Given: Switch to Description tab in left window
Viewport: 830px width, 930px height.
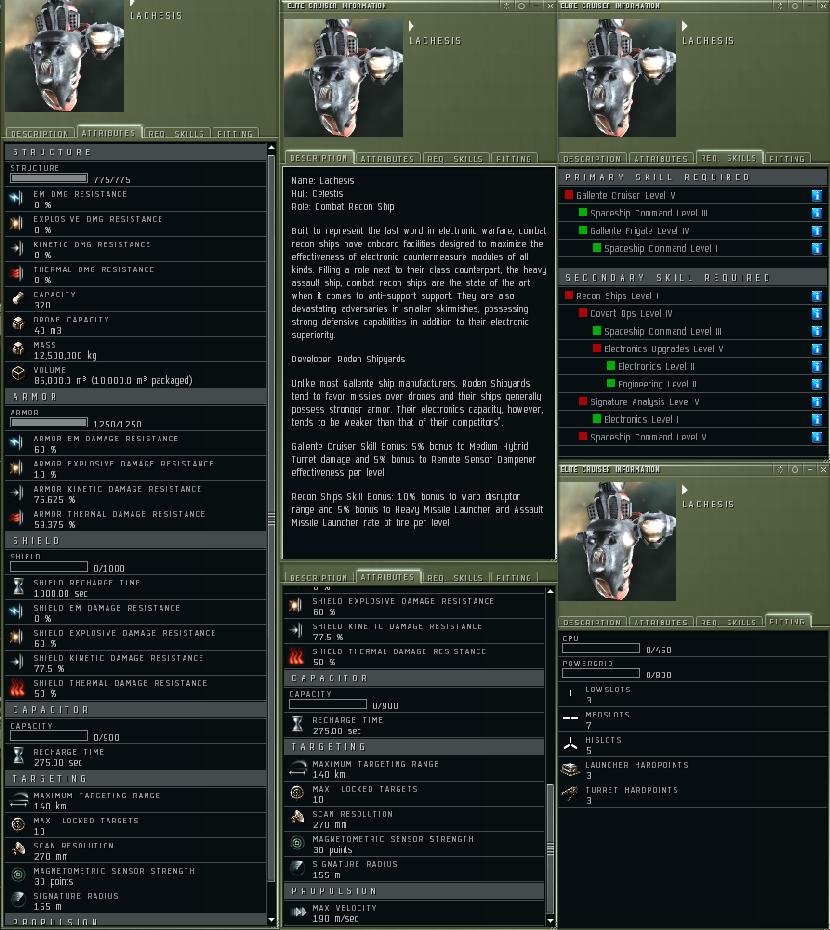Looking at the screenshot, I should [x=40, y=133].
